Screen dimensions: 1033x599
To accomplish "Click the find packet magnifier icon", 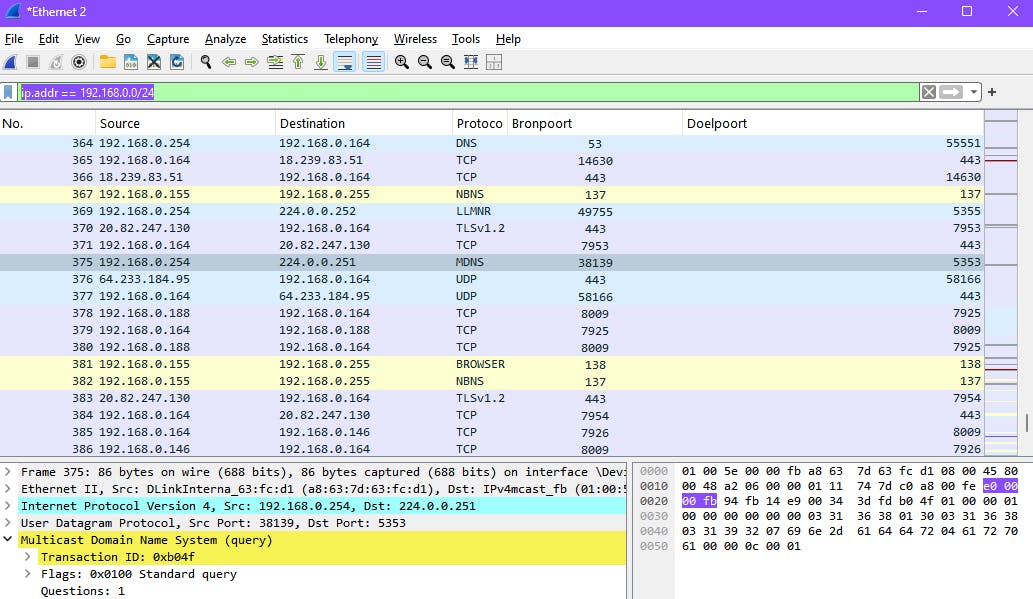I will point(206,62).
